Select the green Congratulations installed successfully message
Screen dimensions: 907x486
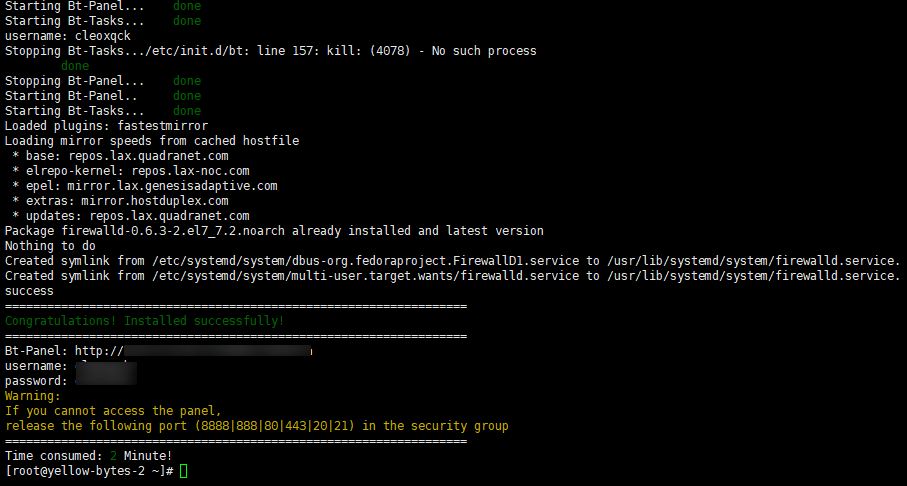144,321
